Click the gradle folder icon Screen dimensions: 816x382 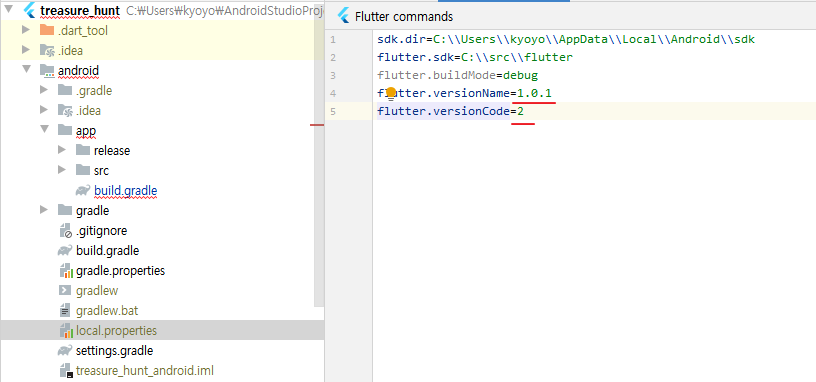click(65, 210)
